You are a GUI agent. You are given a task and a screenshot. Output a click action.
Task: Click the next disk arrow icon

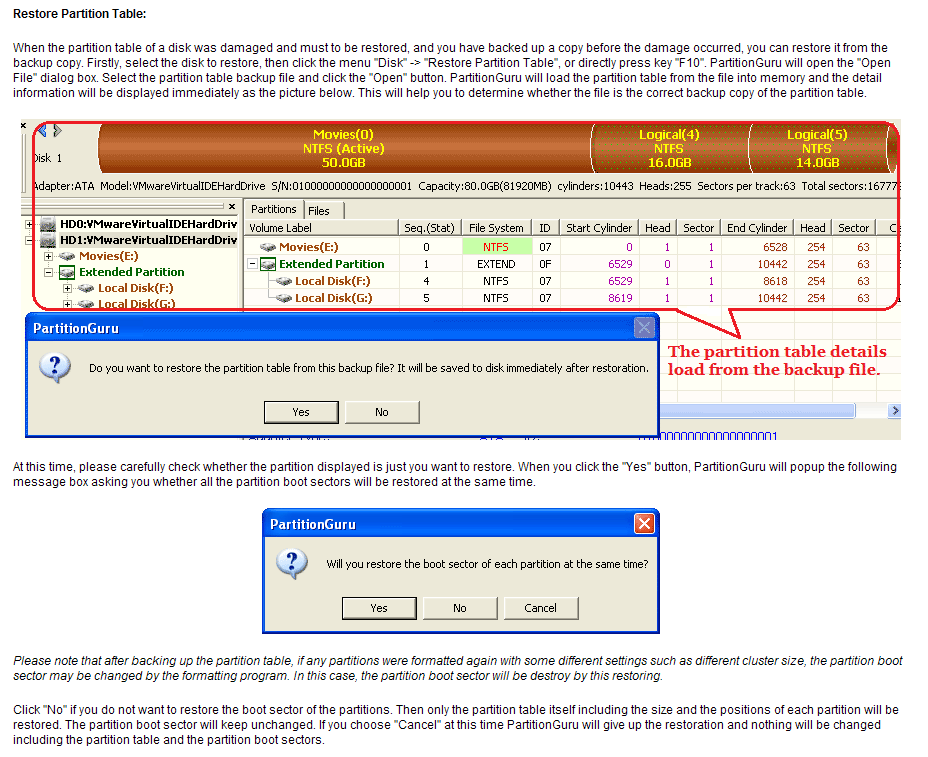pos(57,130)
